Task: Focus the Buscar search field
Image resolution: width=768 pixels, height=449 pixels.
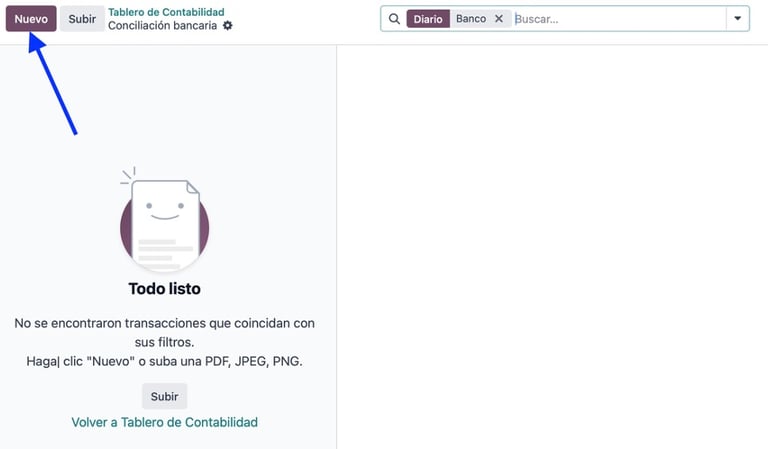Action: pos(619,19)
